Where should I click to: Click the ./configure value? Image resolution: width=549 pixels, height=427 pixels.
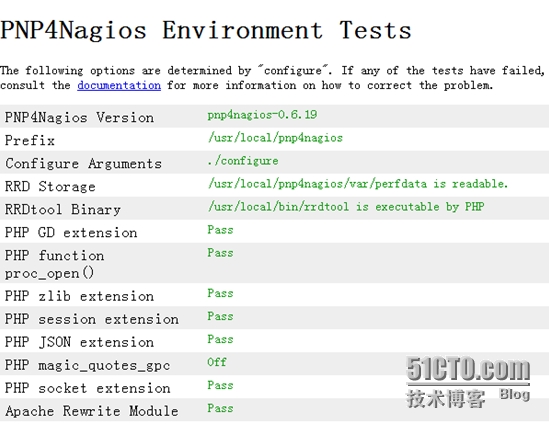[243, 161]
